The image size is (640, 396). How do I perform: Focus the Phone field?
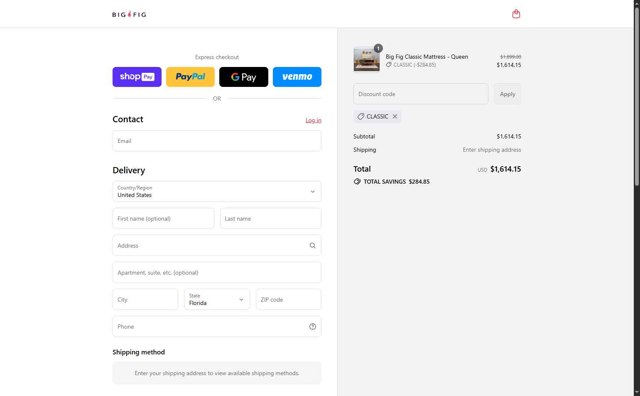(217, 326)
